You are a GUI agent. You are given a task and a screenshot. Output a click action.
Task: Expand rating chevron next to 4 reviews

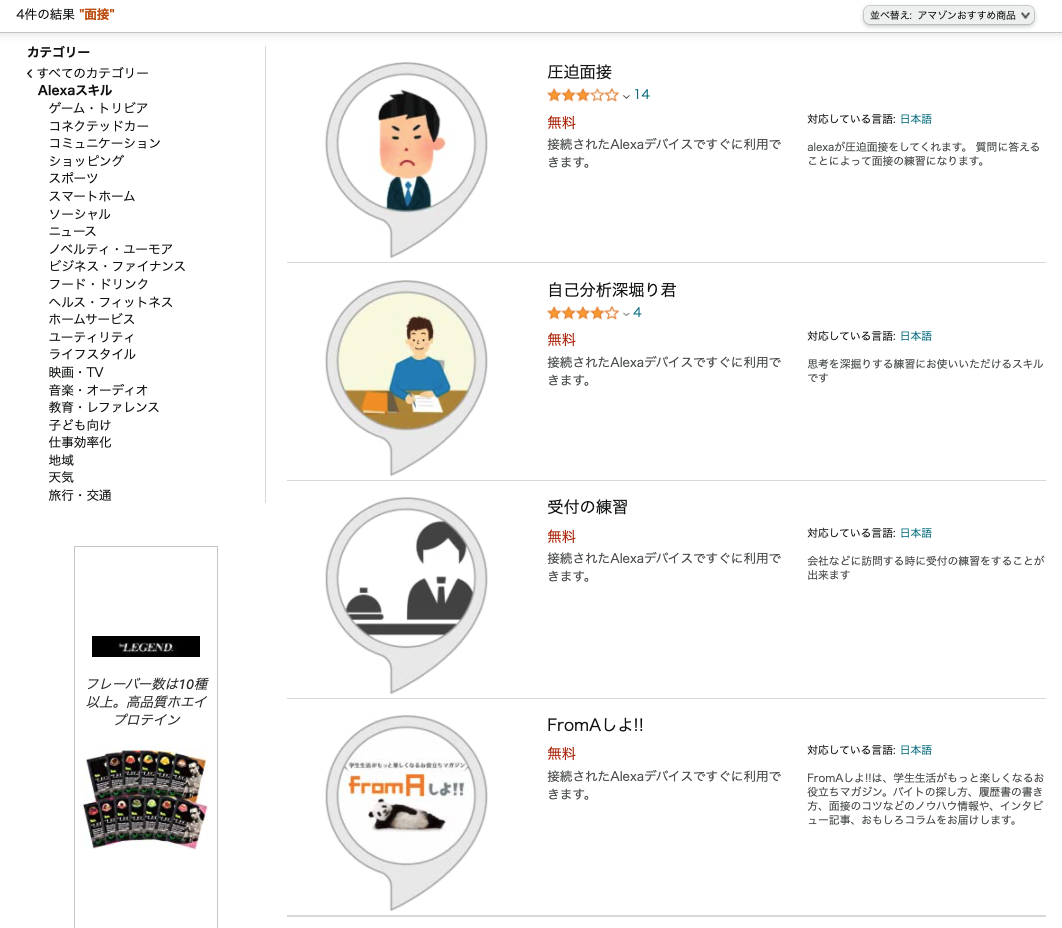coord(626,314)
